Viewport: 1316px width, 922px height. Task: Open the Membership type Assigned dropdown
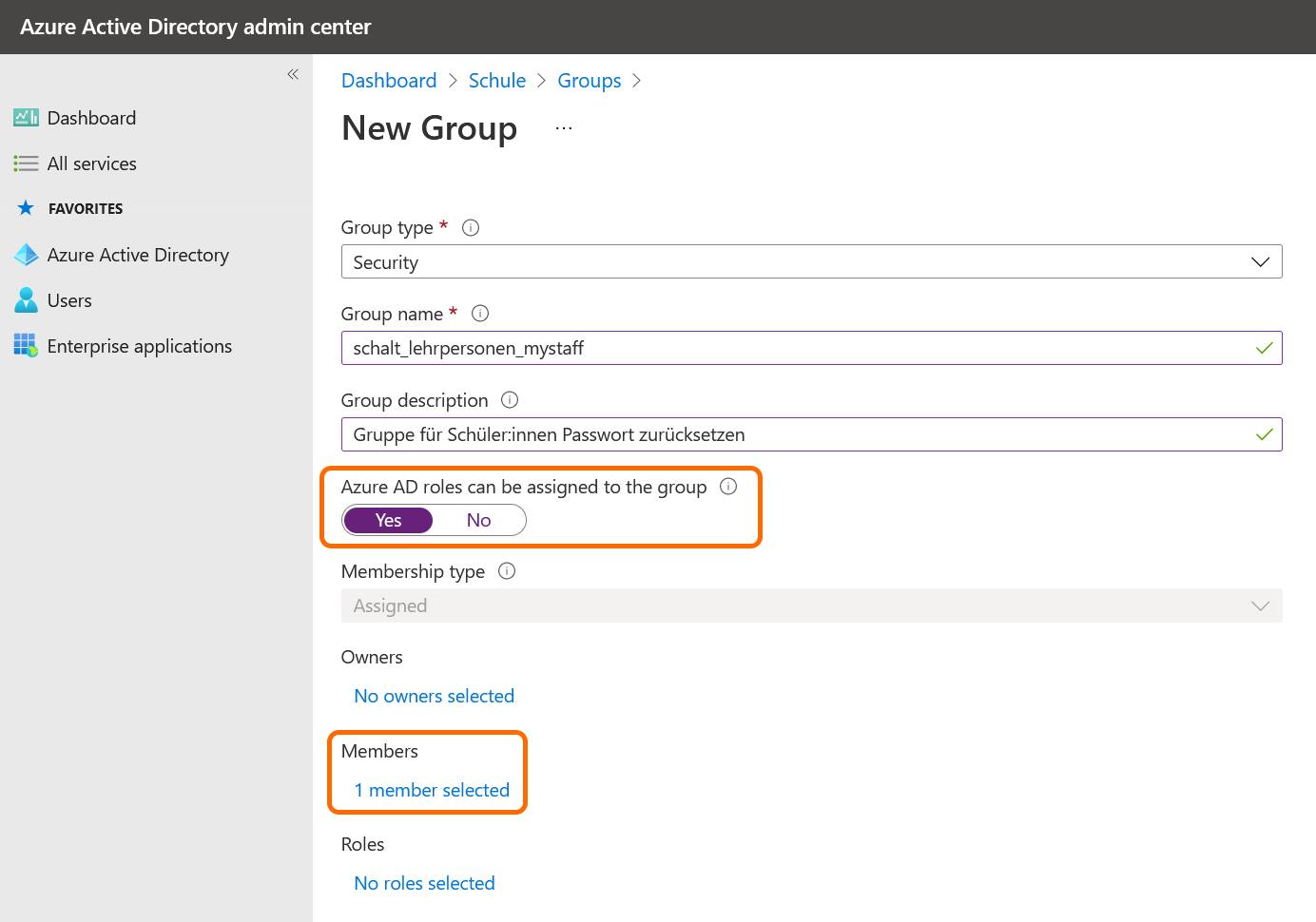point(811,606)
